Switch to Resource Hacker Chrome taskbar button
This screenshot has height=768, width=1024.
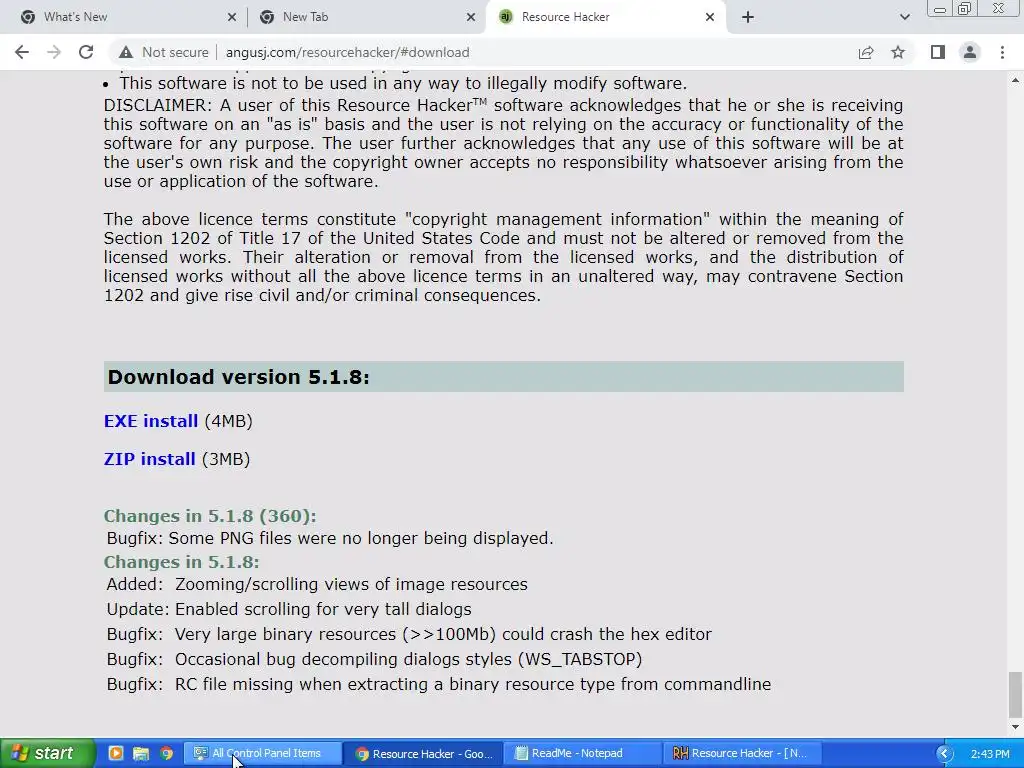[424, 754]
